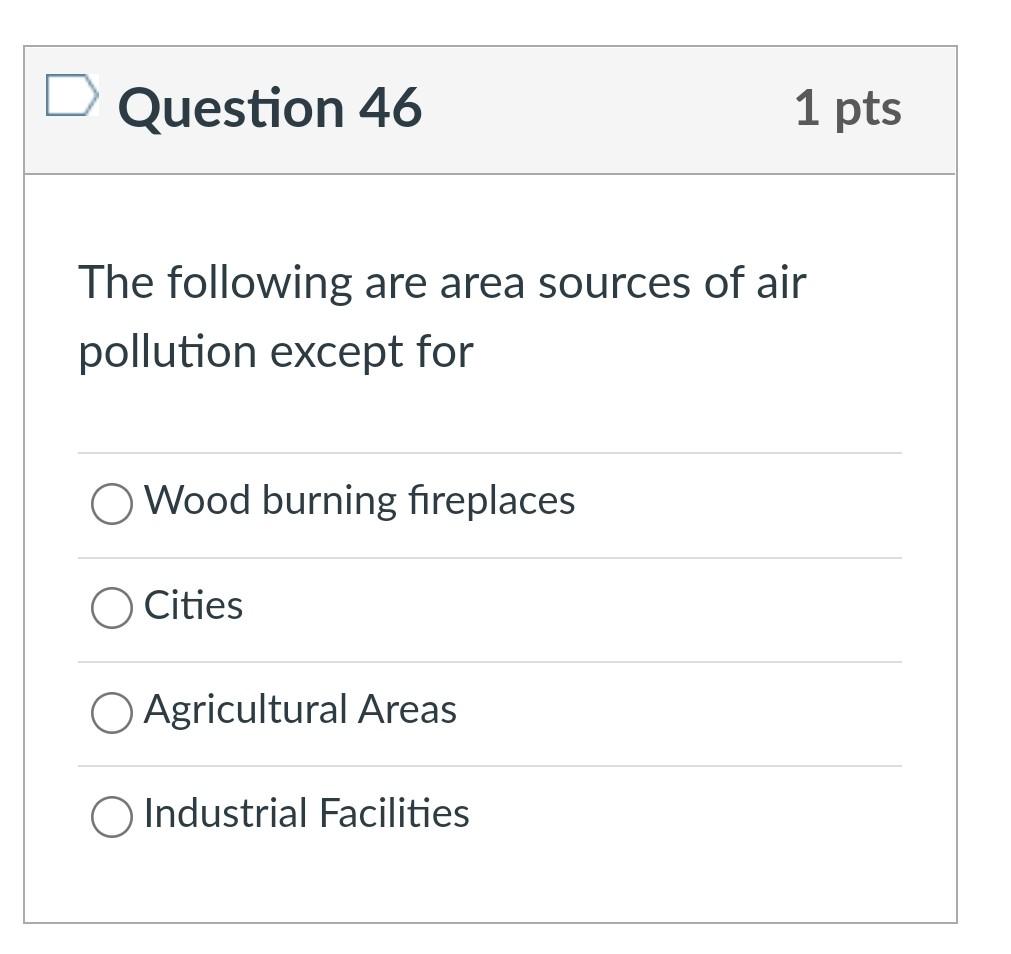Click the word Question in the header

(231, 109)
